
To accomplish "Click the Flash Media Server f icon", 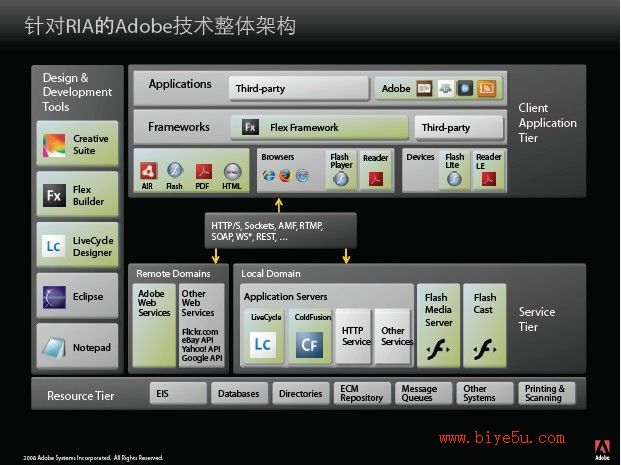I will 438,349.
